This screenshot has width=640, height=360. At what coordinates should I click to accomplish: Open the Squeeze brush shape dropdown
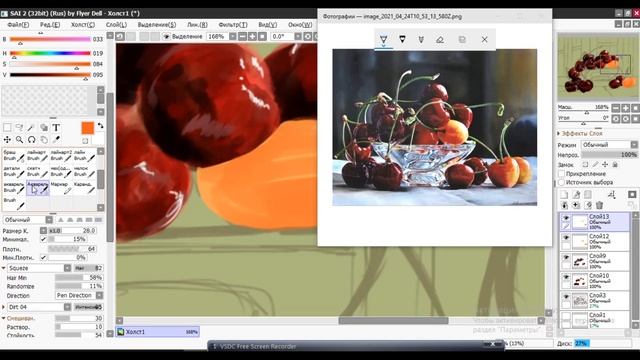(39, 268)
